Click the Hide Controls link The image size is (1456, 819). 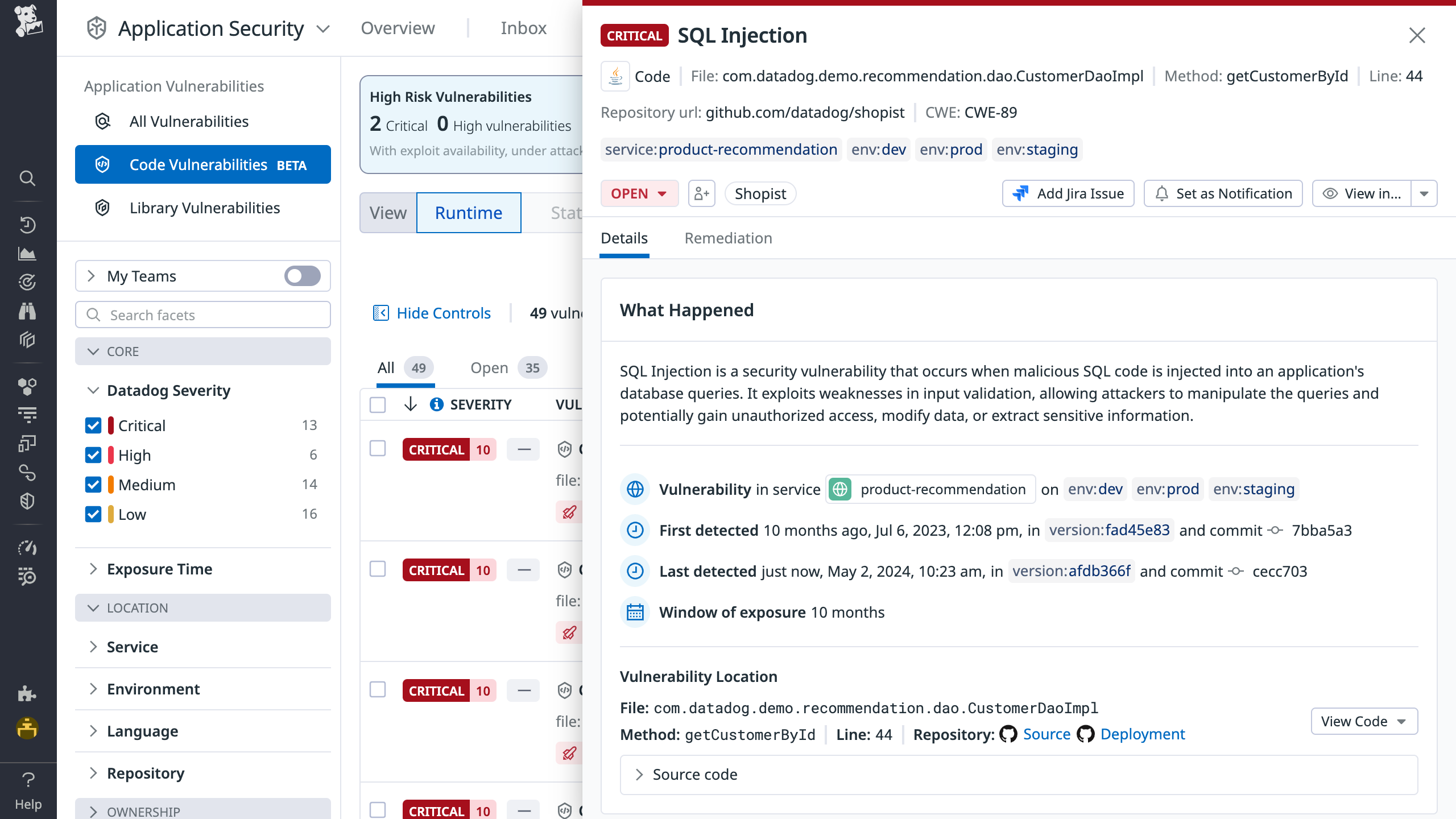[x=444, y=313]
